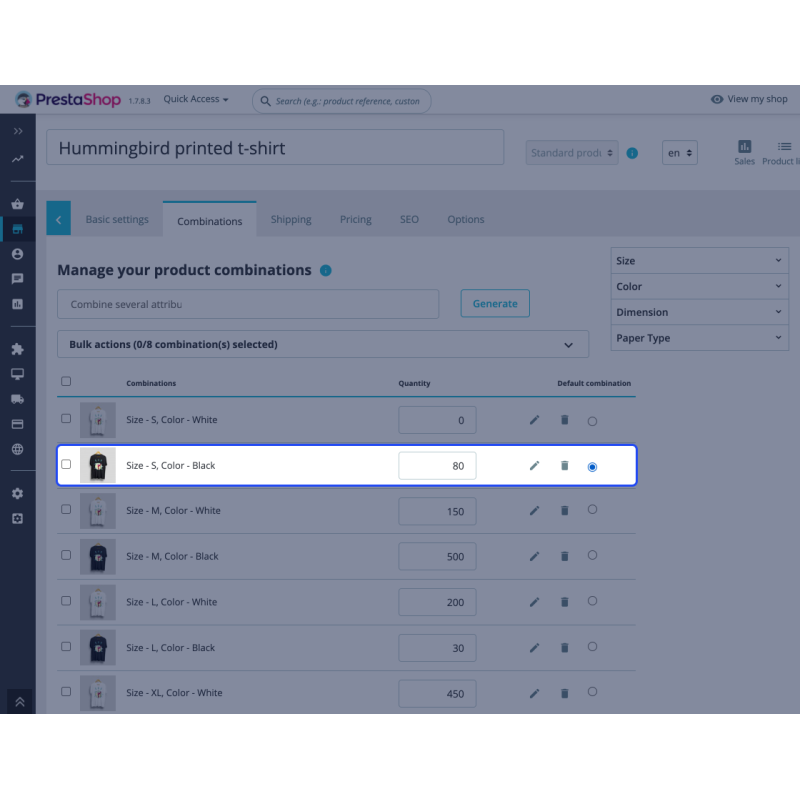Image resolution: width=800 pixels, height=800 pixels.
Task: Expand the Size attribute panel
Action: point(699,261)
